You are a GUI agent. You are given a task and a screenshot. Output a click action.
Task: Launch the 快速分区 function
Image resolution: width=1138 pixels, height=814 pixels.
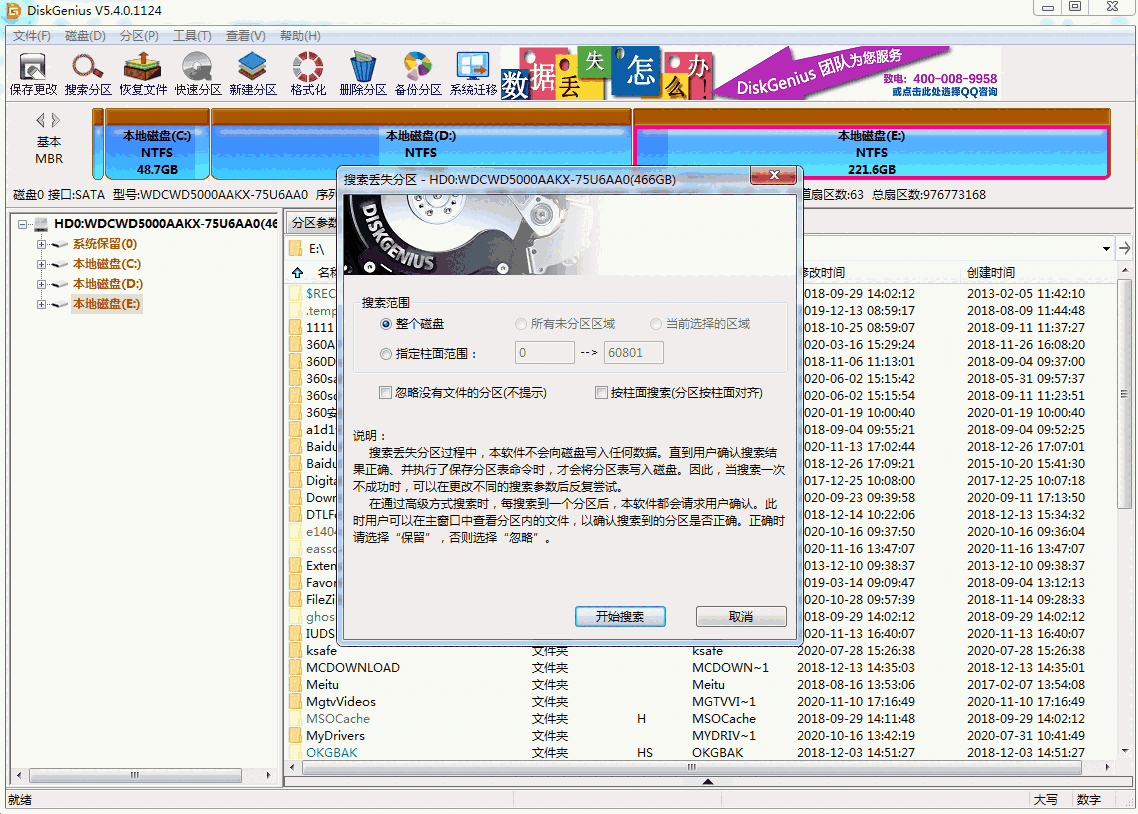coord(196,74)
